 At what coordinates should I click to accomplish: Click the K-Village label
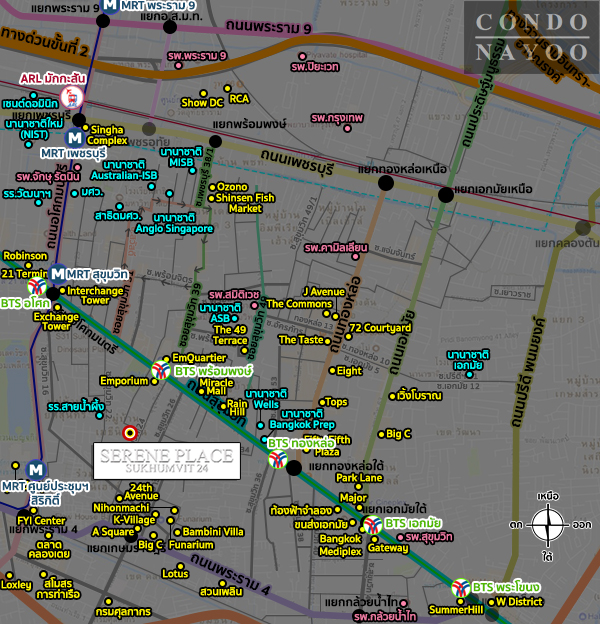pyautogui.click(x=134, y=520)
